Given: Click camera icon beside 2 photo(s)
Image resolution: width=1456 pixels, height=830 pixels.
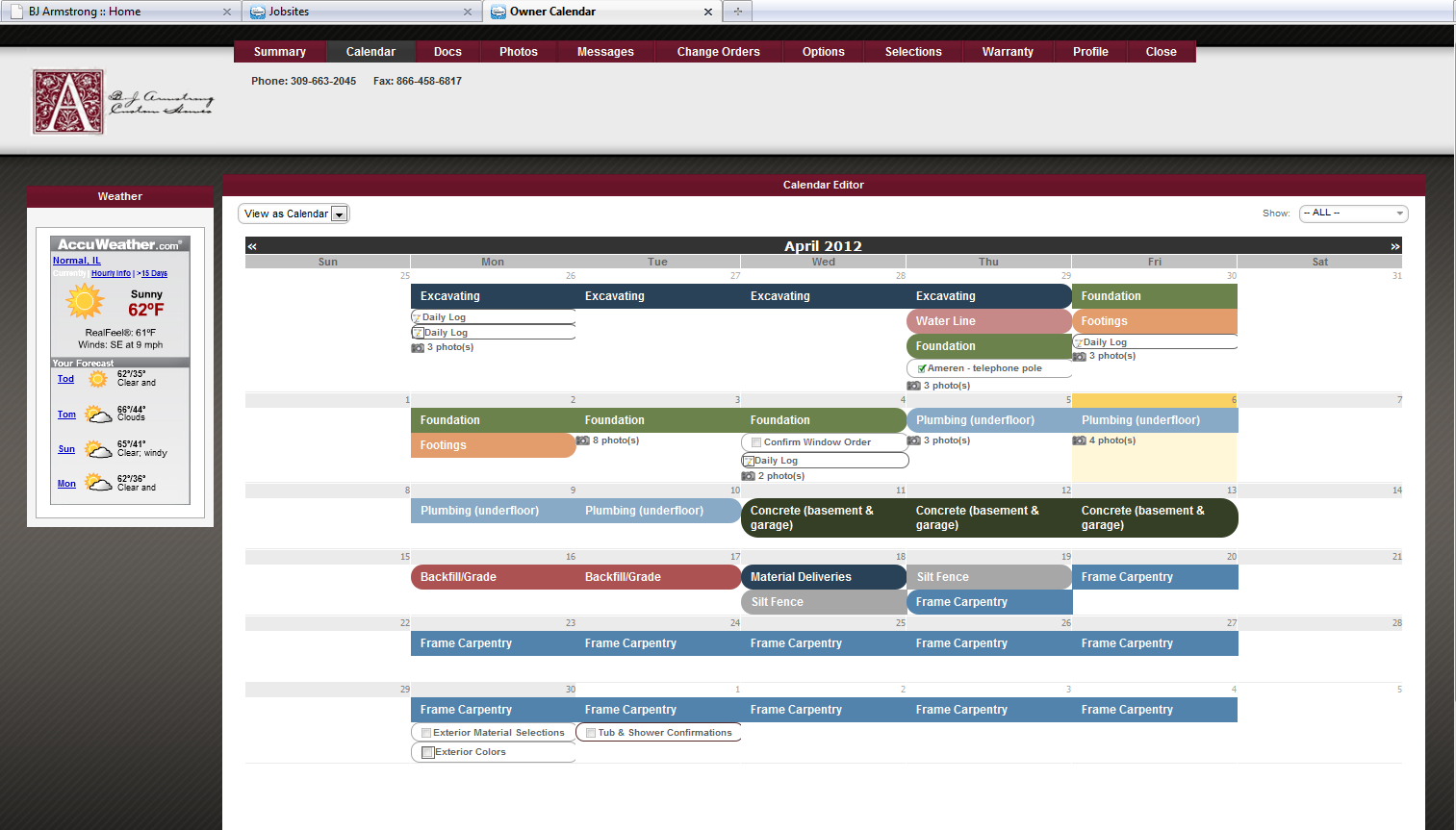Looking at the screenshot, I should pyautogui.click(x=748, y=476).
